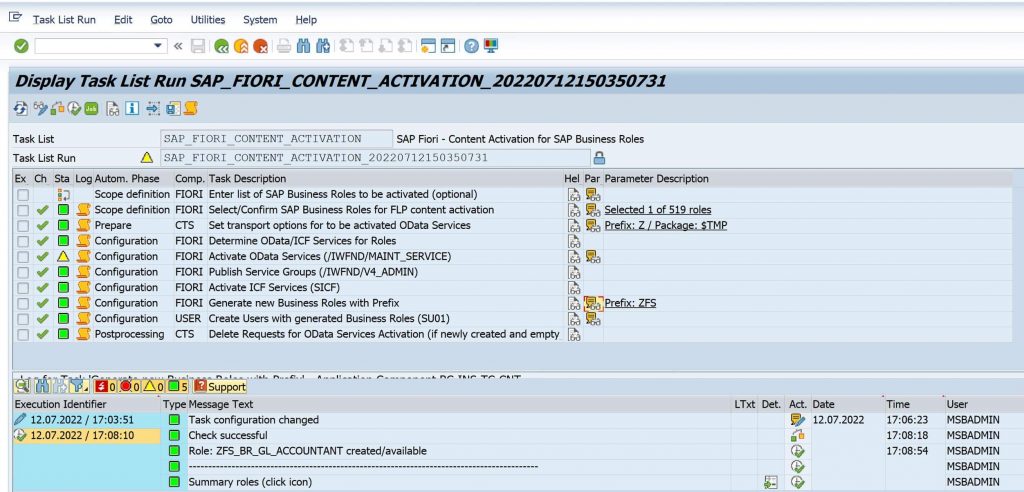Click the Print icon in toolbar

[283, 46]
